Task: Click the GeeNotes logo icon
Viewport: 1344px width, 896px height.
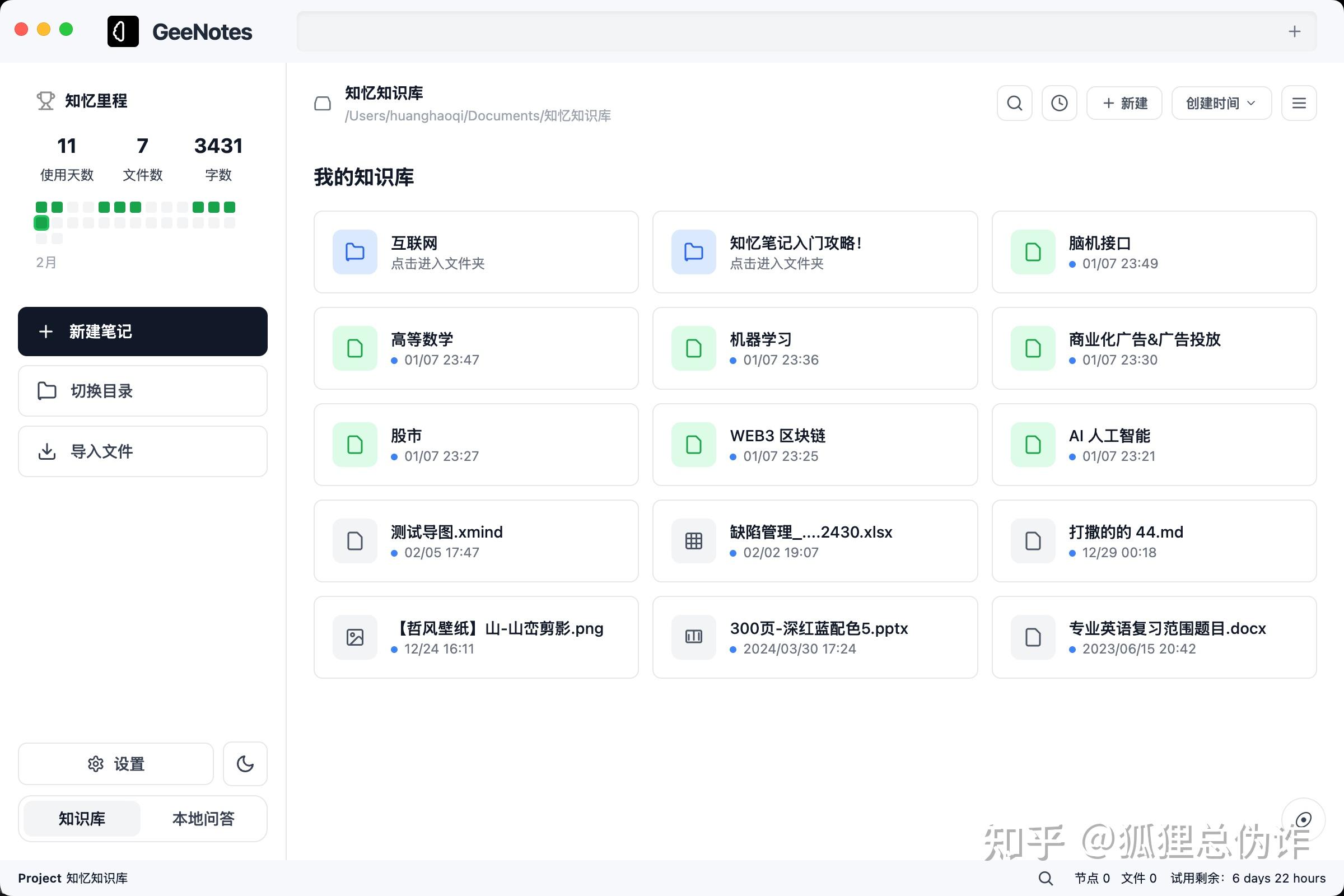Action: (123, 31)
